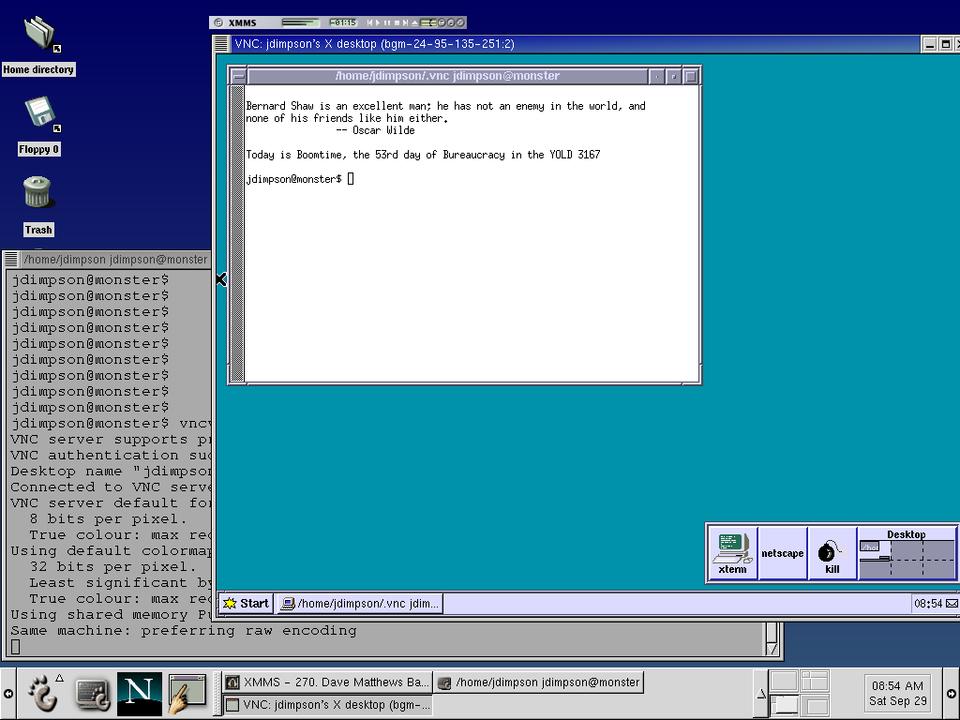Click the kill bomb icon
Image resolution: width=960 pixels, height=720 pixels.
(x=831, y=553)
